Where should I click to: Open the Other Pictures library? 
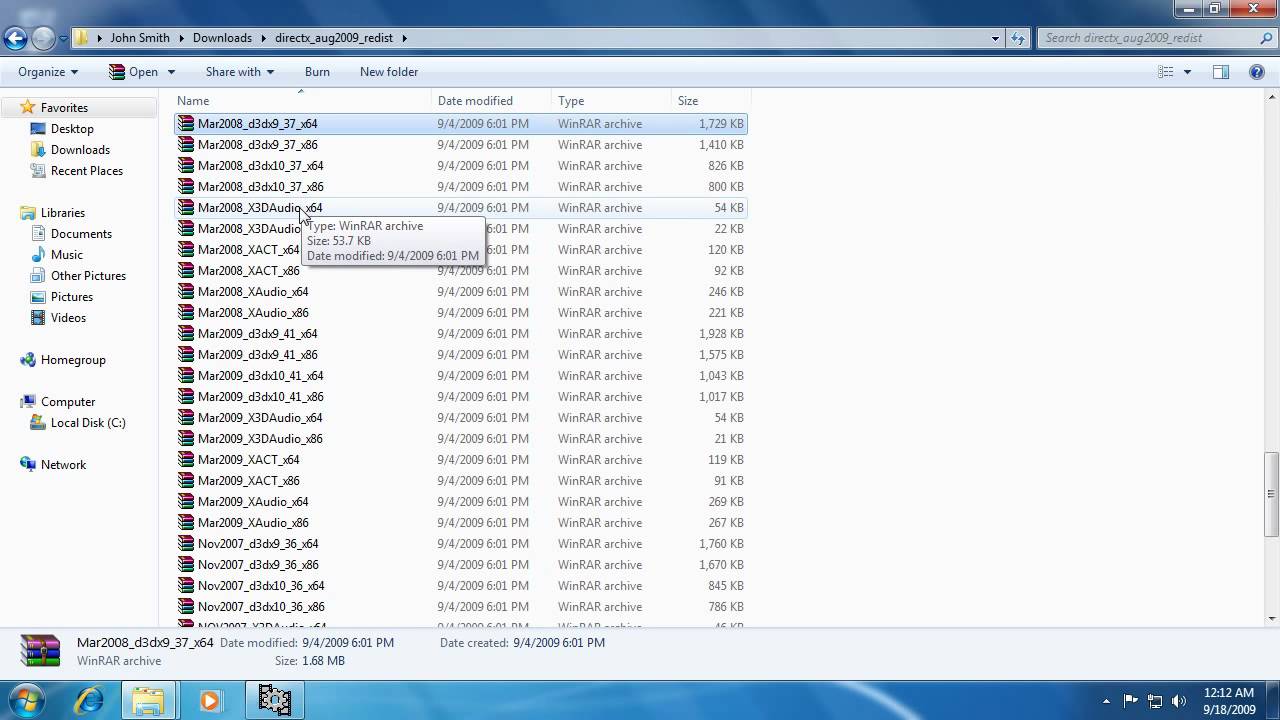[x=88, y=276]
